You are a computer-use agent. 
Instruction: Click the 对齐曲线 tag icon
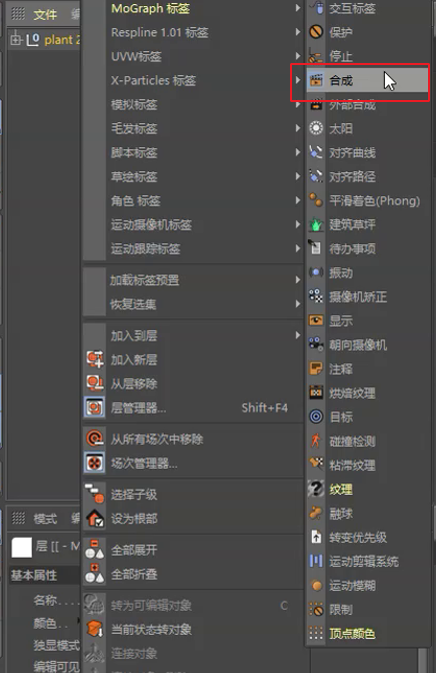[316, 152]
